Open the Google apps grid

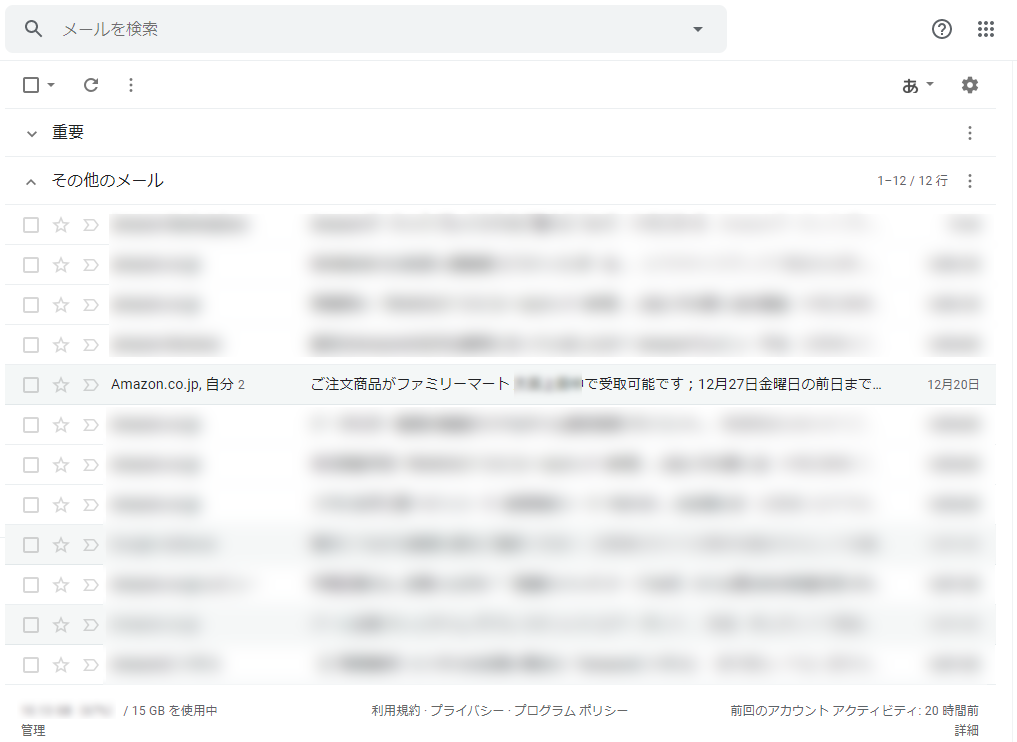[986, 29]
